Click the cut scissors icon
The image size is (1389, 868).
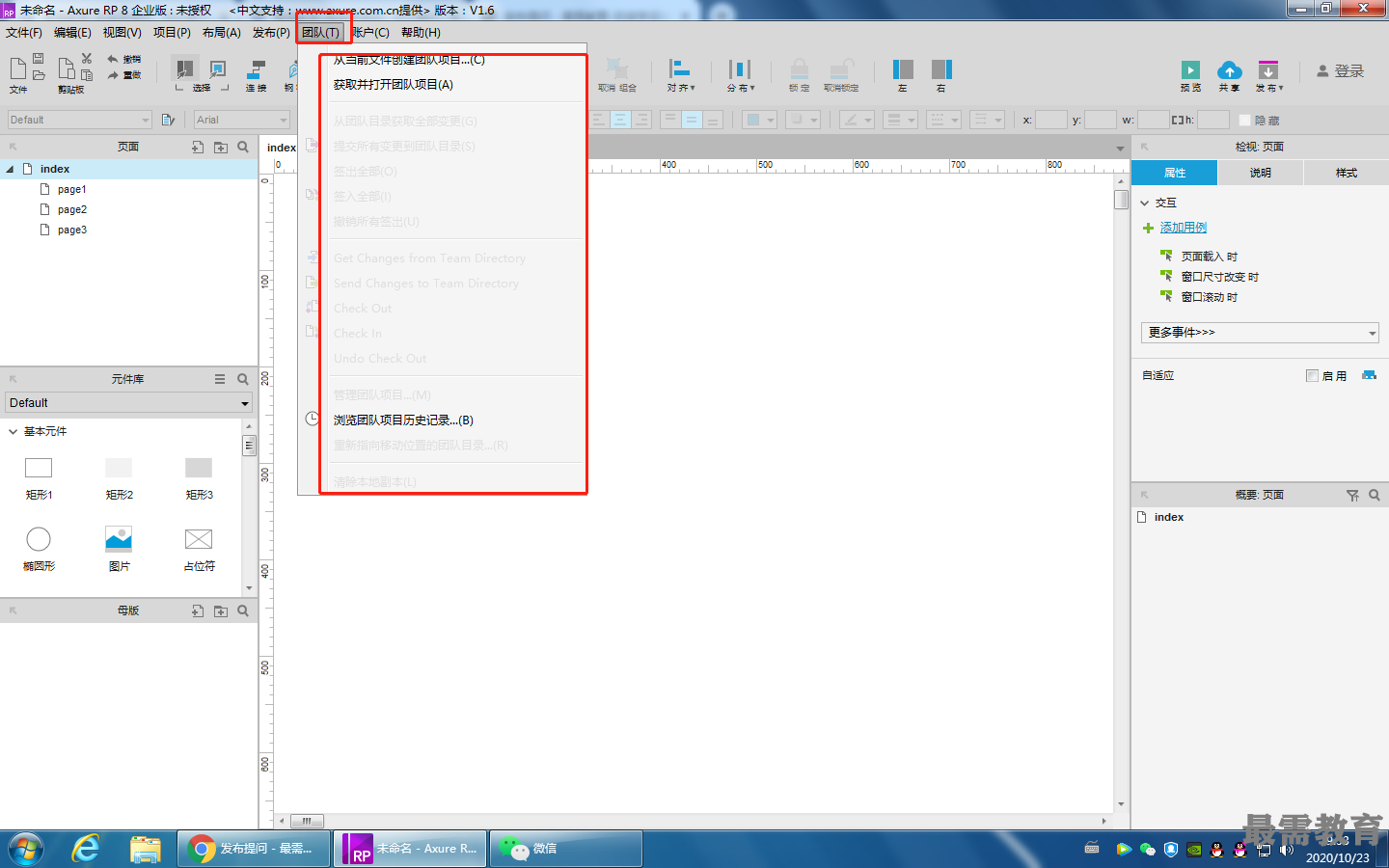[x=87, y=59]
